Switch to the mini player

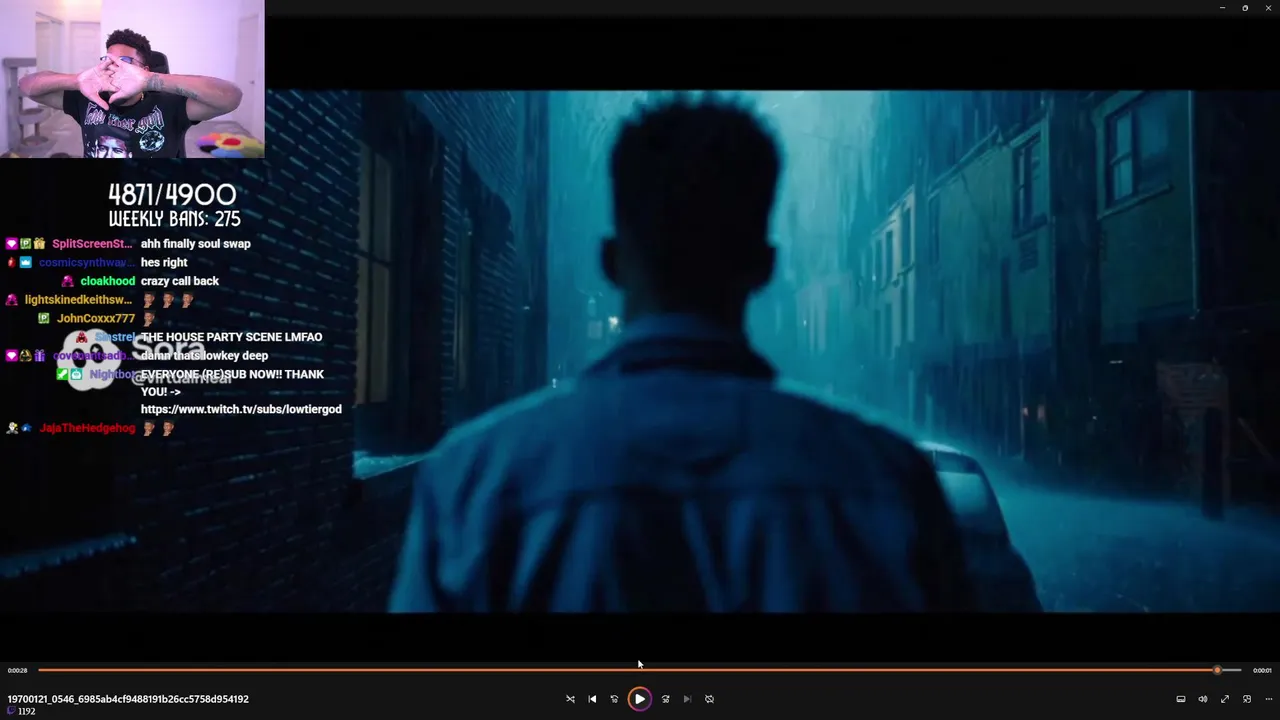1246,699
